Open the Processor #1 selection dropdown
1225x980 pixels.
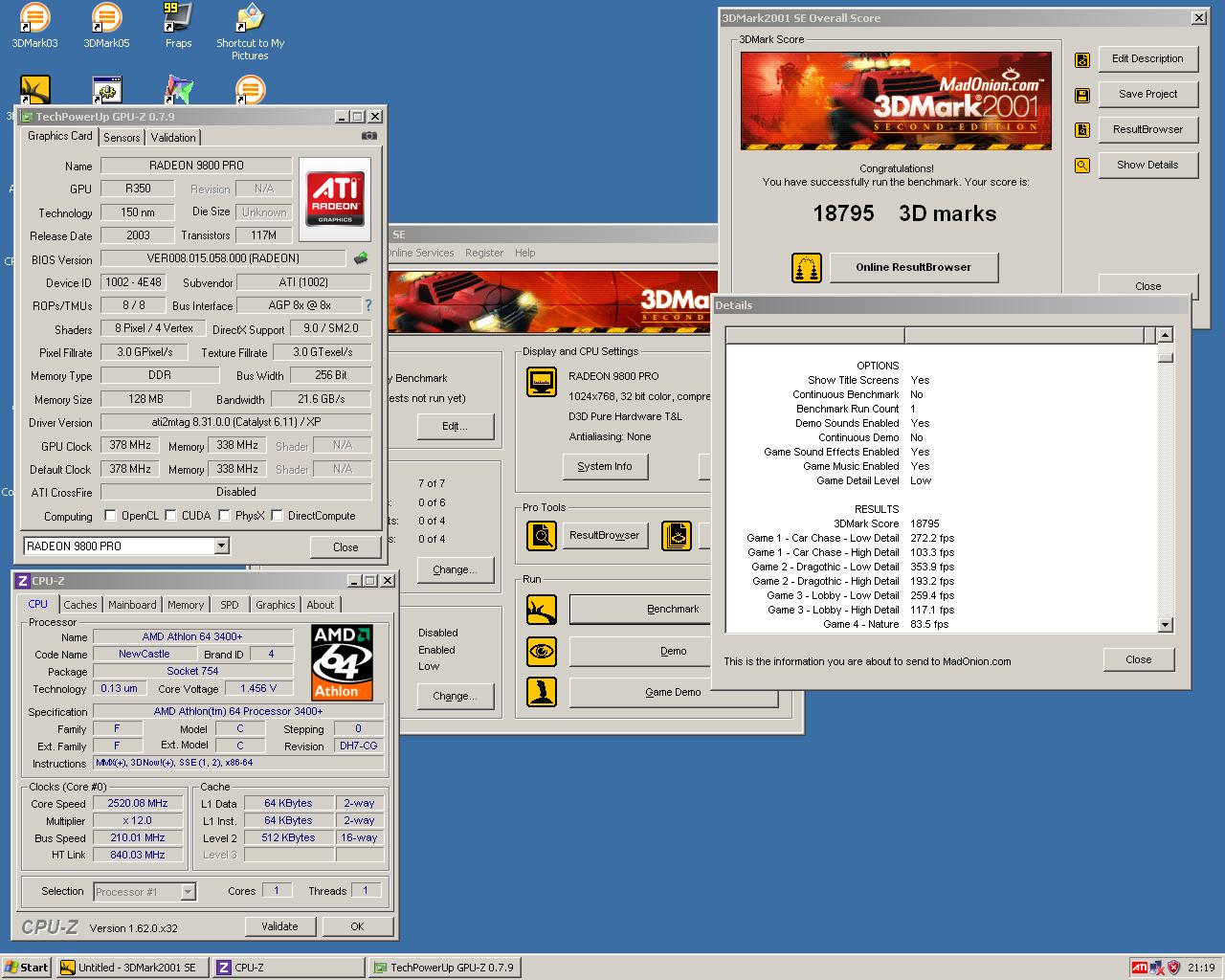[x=188, y=892]
